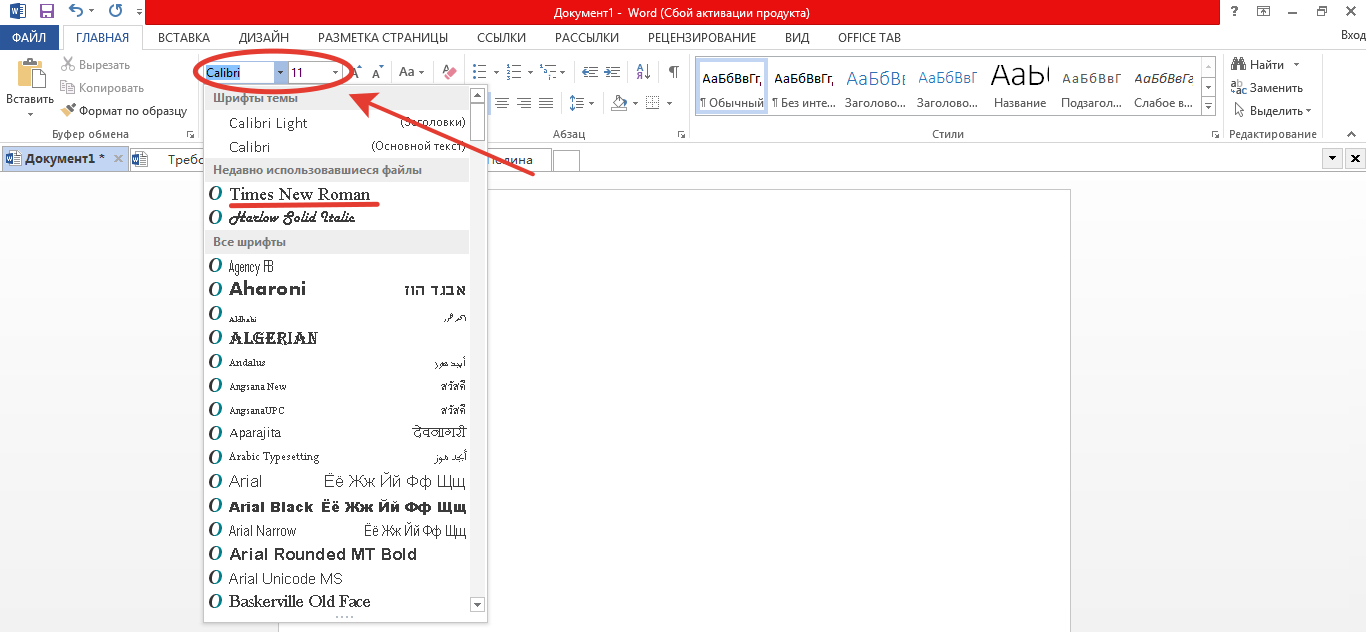Toggle Format Painter (Формат по образцу)
Image resolution: width=1368 pixels, height=632 pixels.
coord(124,111)
